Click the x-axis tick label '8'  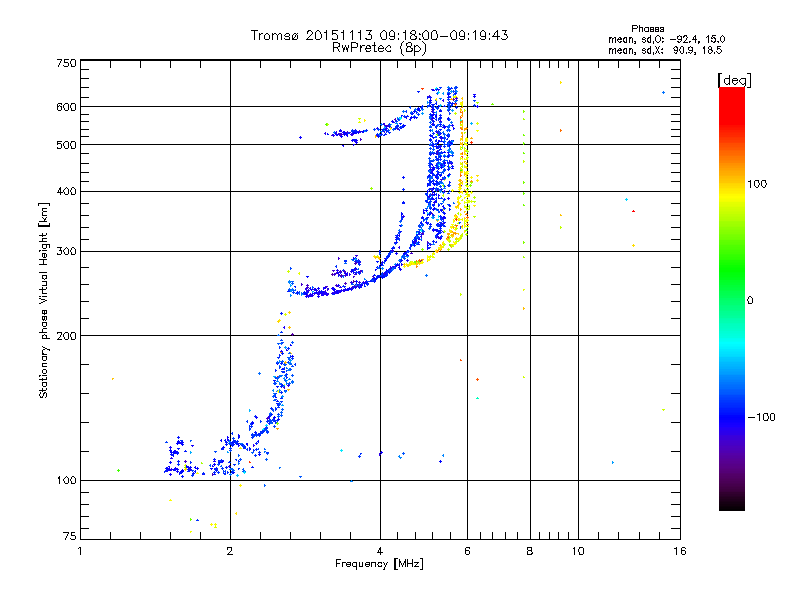pyautogui.click(x=530, y=551)
